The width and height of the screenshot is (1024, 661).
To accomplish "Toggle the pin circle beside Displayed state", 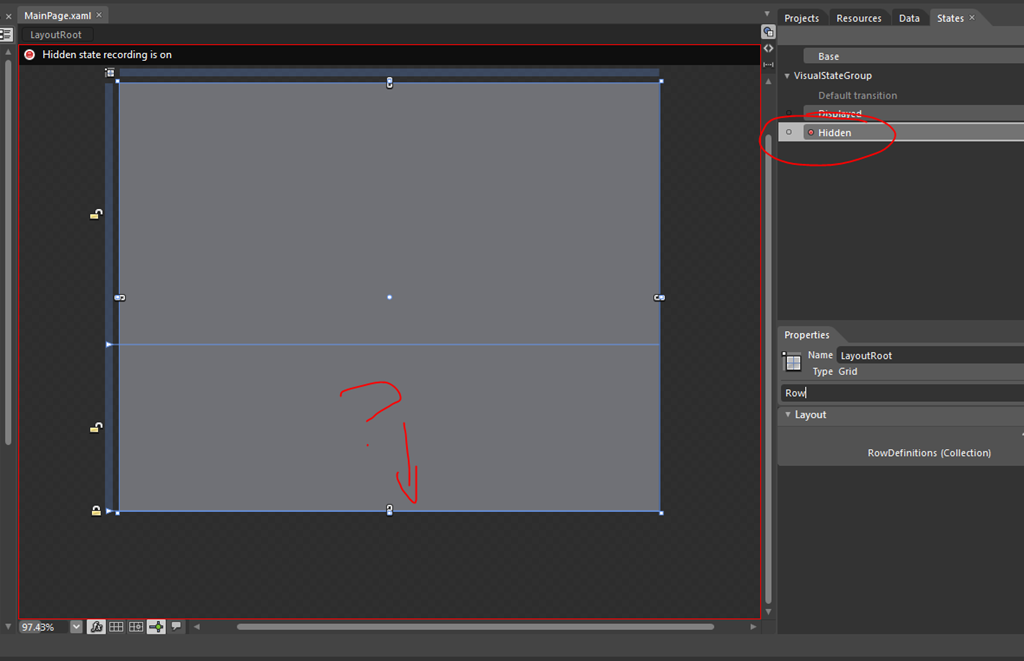I will click(x=789, y=113).
